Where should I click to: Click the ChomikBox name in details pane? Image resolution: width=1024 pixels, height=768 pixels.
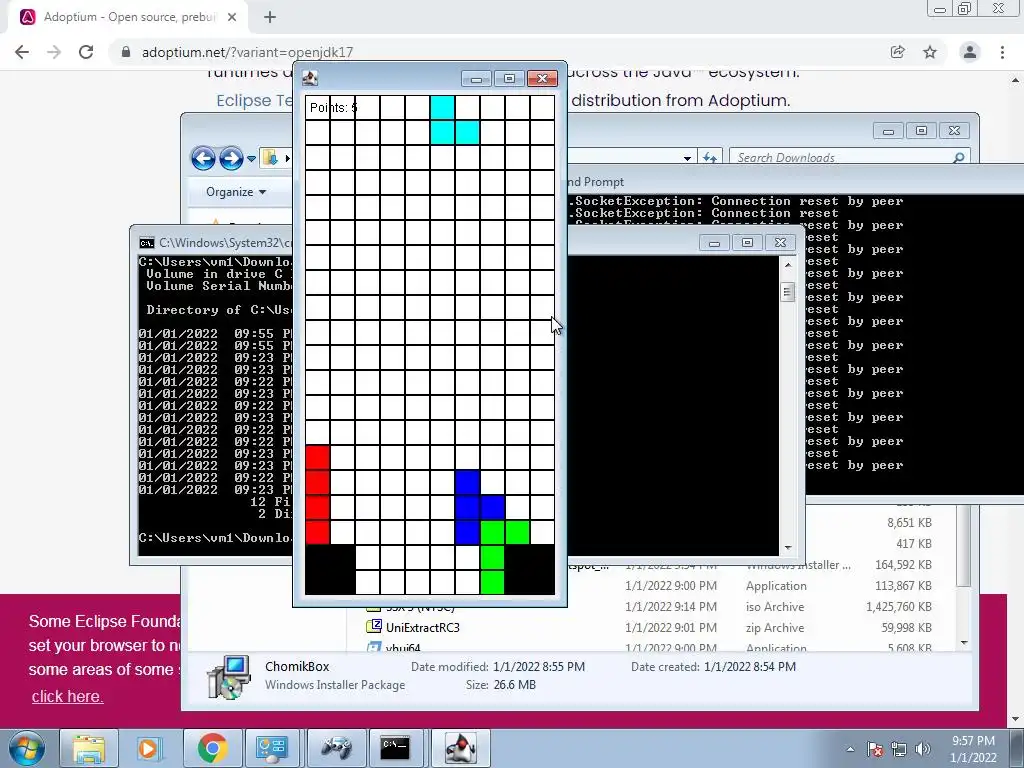click(297, 667)
